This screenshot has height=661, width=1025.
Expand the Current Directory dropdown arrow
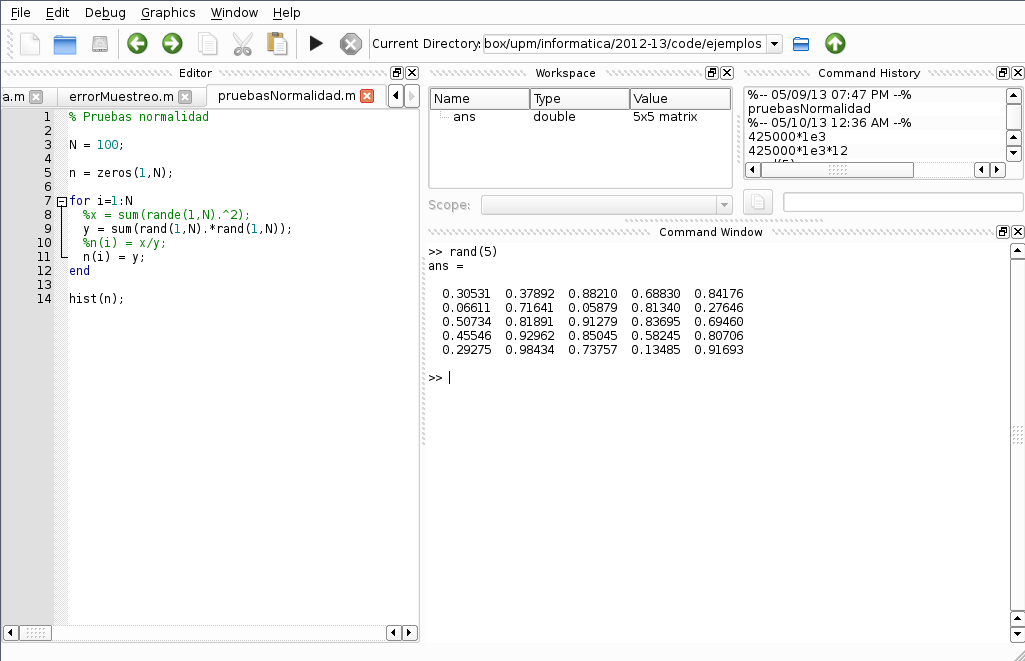[775, 44]
